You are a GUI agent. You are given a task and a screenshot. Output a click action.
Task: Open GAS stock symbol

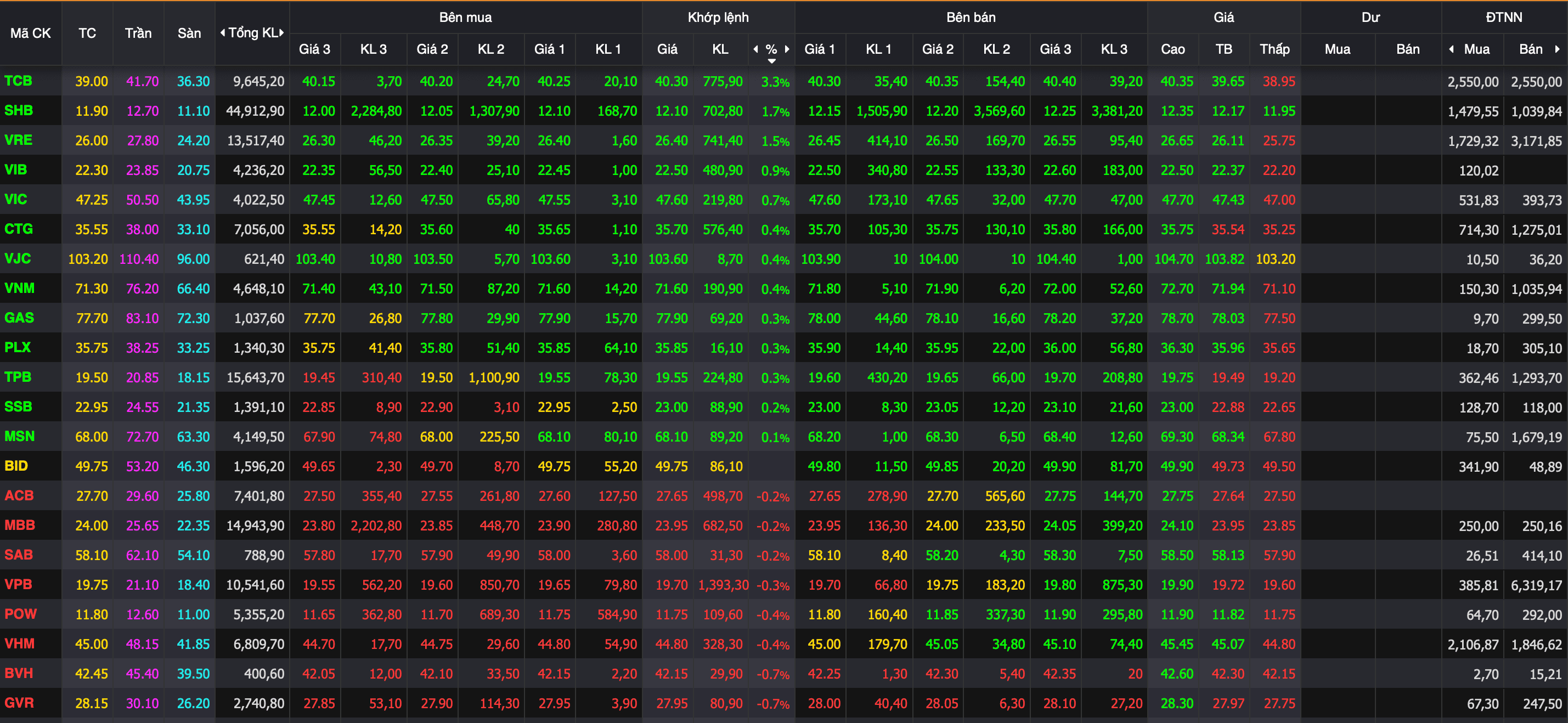[x=19, y=318]
